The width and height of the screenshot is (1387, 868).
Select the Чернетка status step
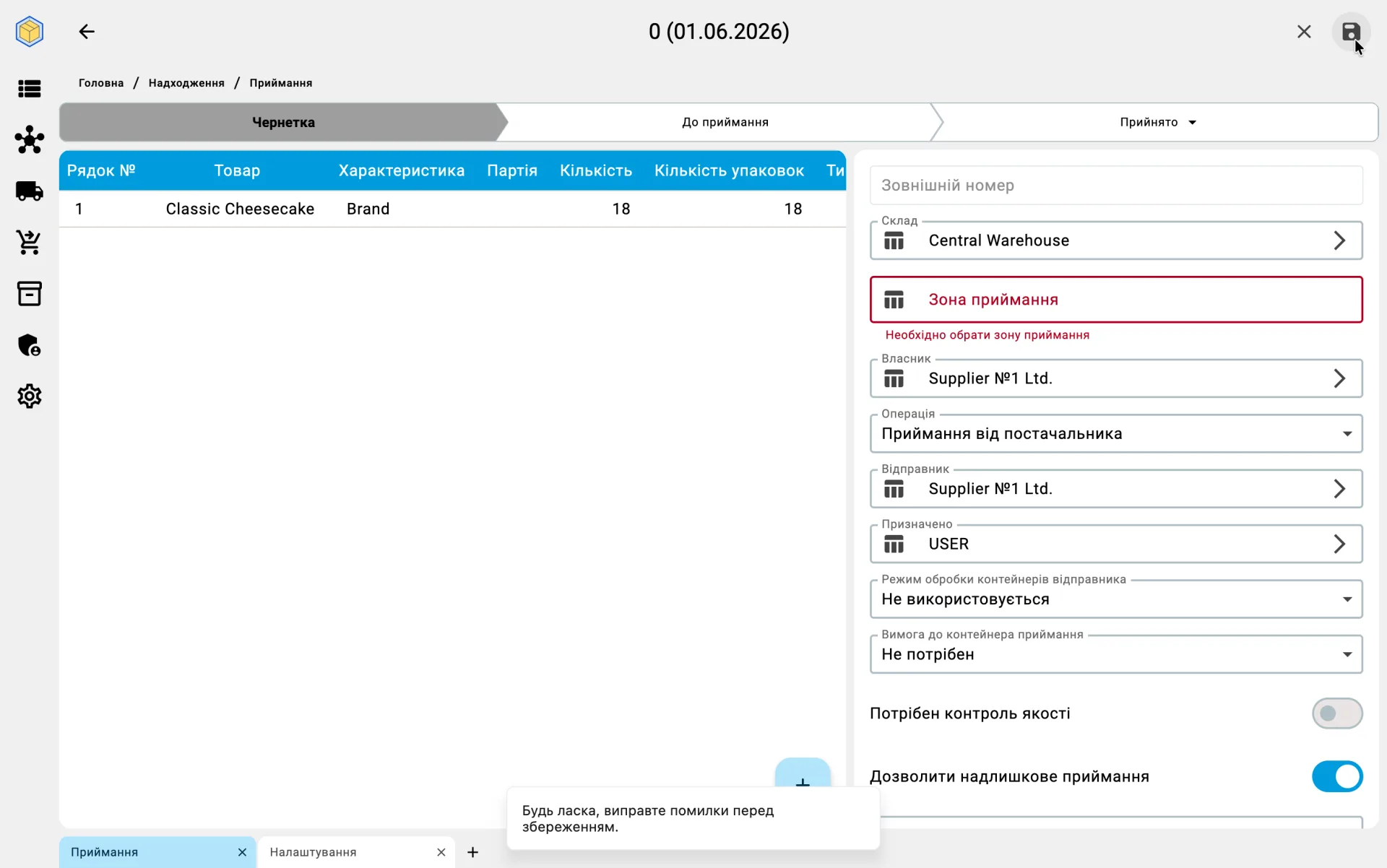click(283, 122)
